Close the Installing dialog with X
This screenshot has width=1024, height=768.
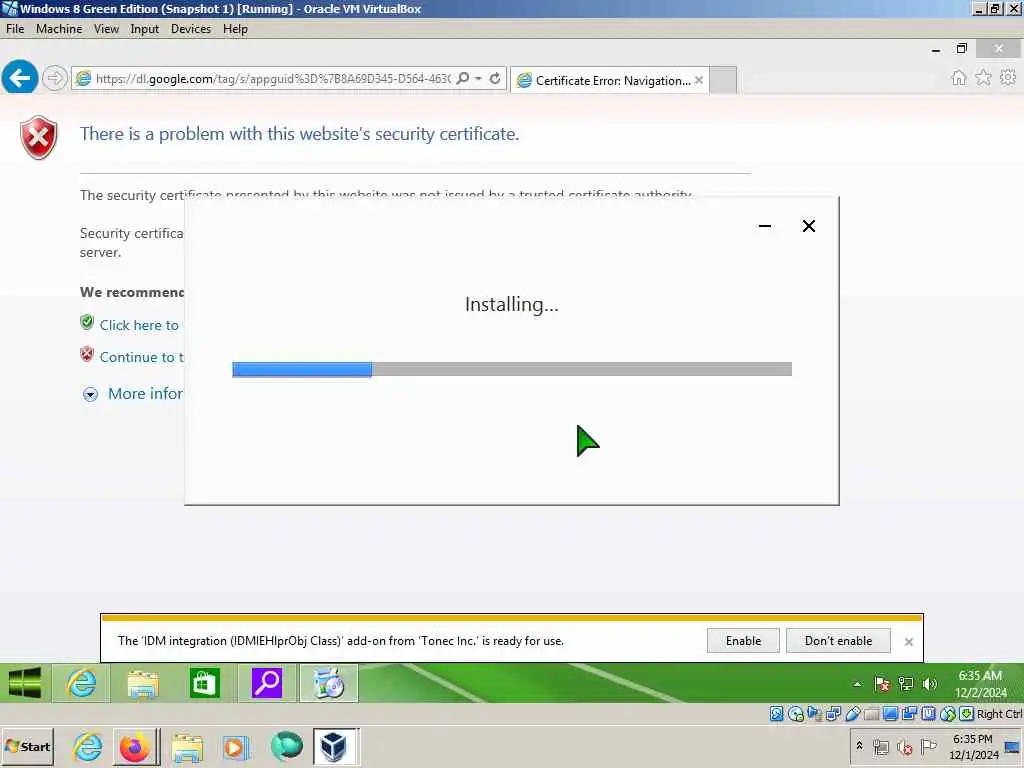[808, 226]
